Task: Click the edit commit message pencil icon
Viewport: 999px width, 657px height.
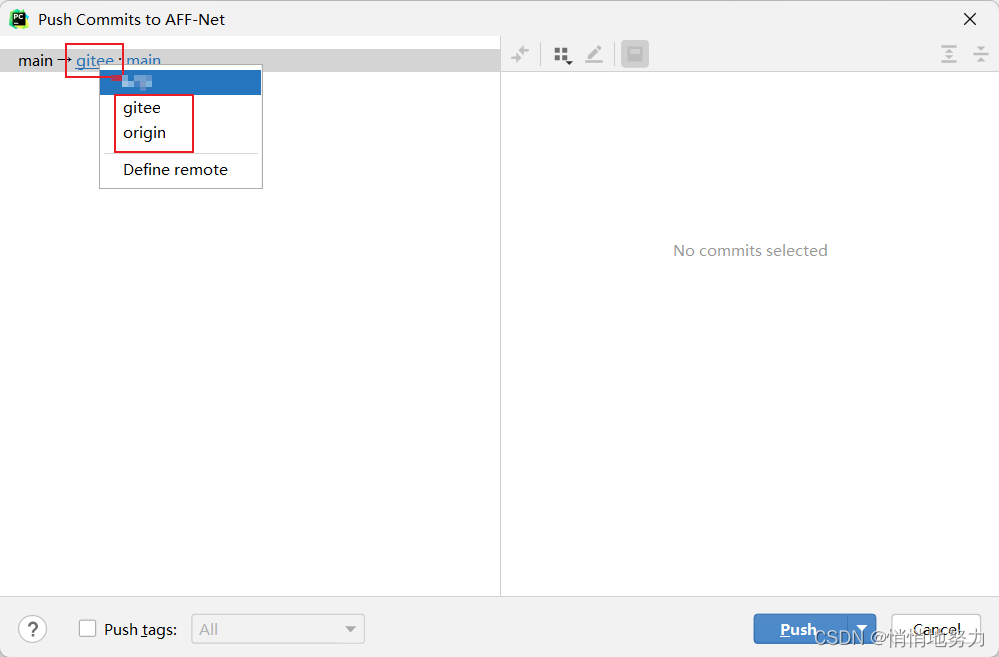Action: tap(594, 53)
